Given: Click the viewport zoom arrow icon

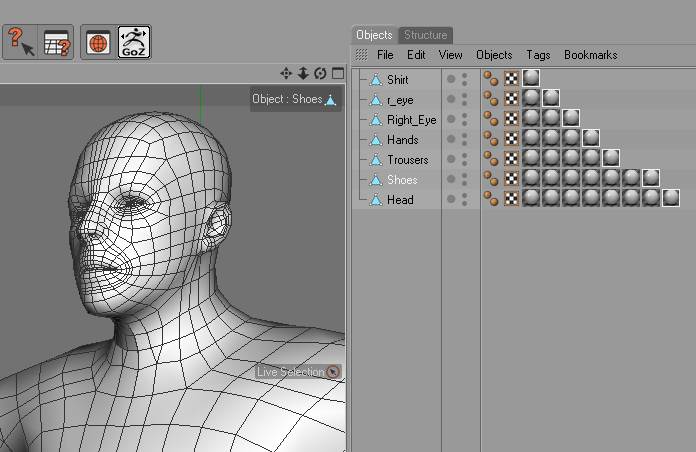Looking at the screenshot, I should tap(303, 73).
